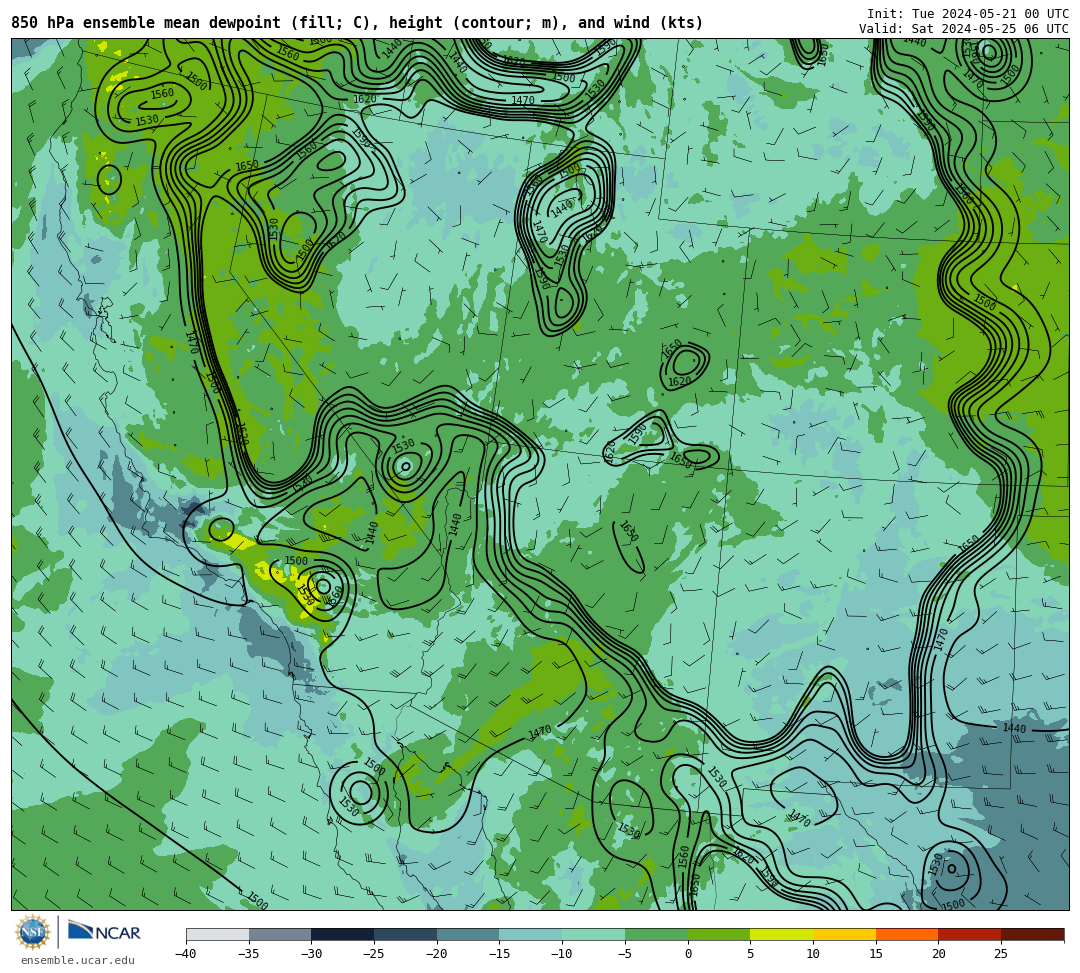The height and width of the screenshot is (973, 1080).
Task: Click the teal colorbar swatch for -20 to -15
Action: pyautogui.click(x=468, y=934)
